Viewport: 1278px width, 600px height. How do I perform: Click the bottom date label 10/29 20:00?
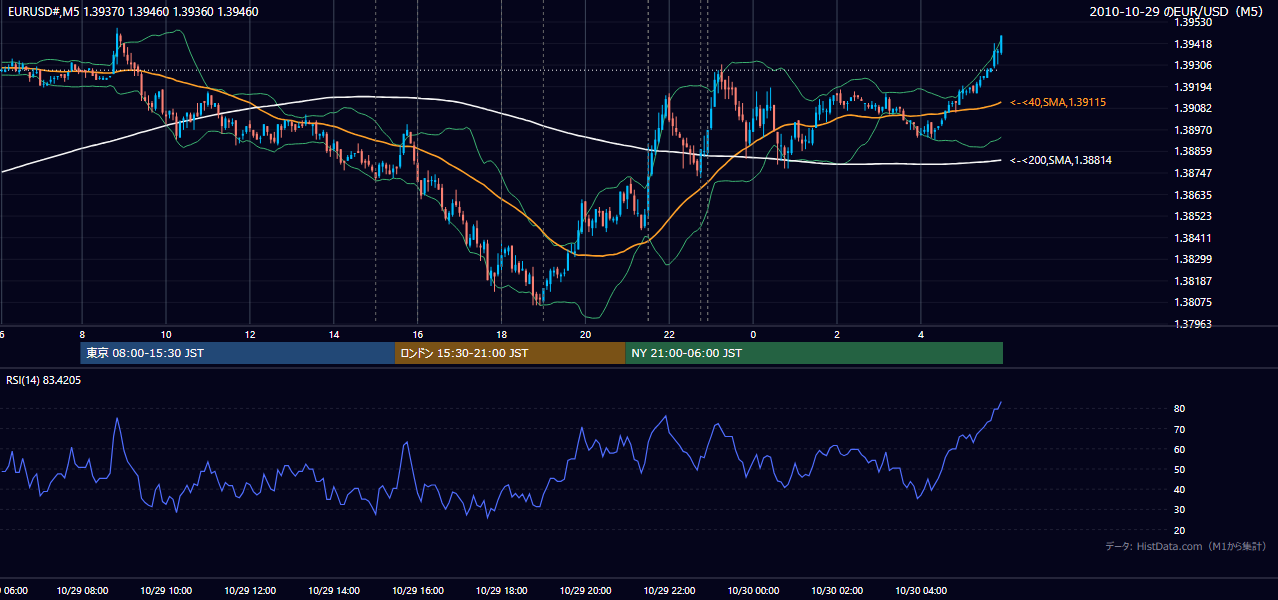[584, 591]
